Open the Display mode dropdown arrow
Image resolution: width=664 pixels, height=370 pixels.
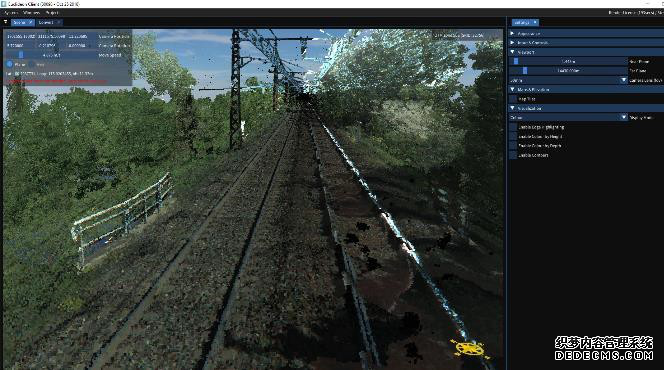(623, 117)
